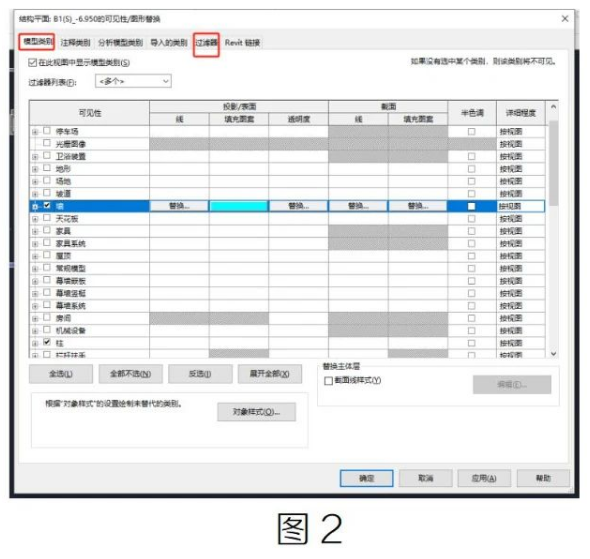590x559 pixels.
Task: Expand the 常规模型 tree node
Action: coord(35,269)
